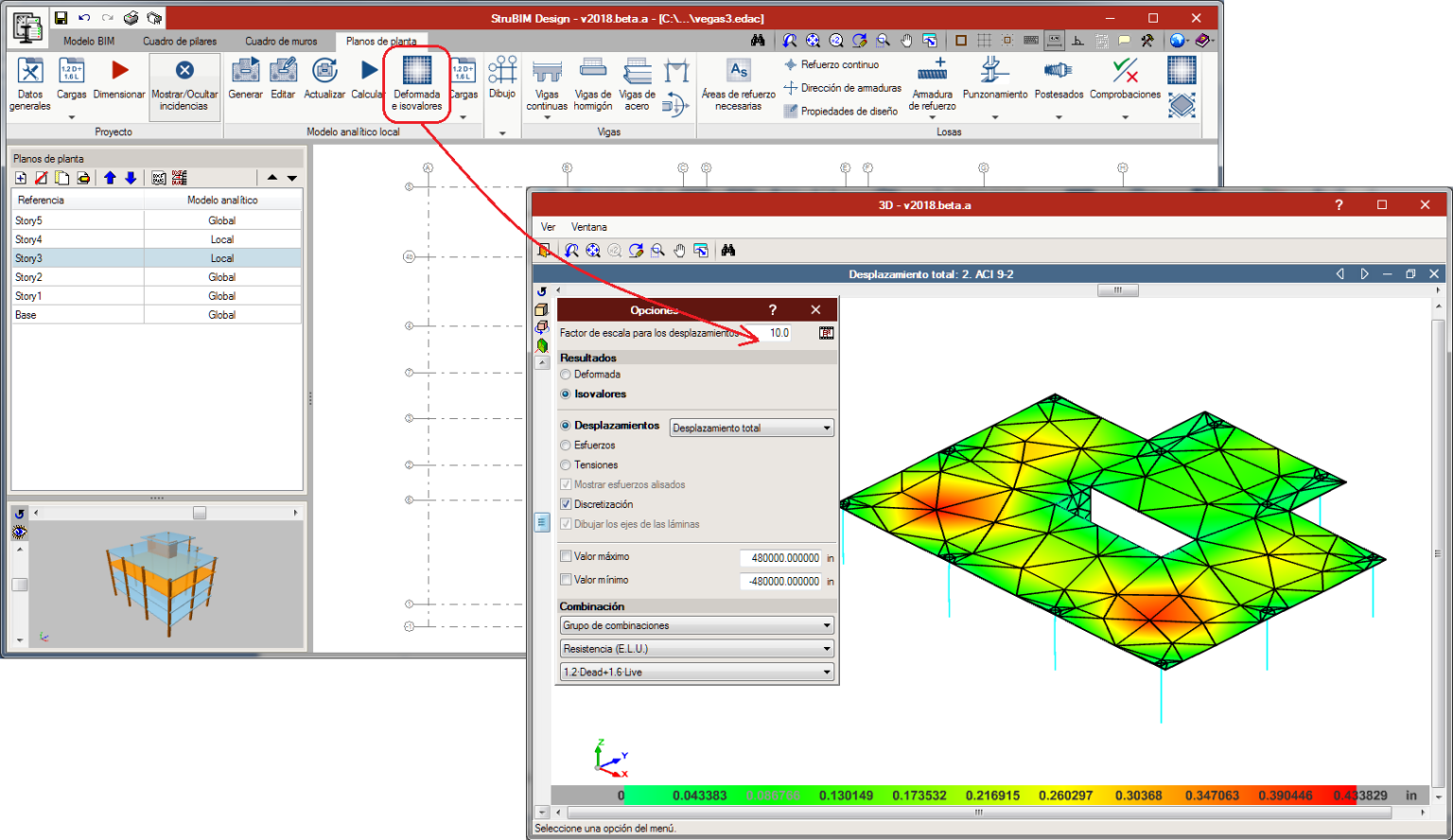Image resolution: width=1453 pixels, height=840 pixels.
Task: Open the Desplazamiento total dropdown
Action: (x=751, y=429)
